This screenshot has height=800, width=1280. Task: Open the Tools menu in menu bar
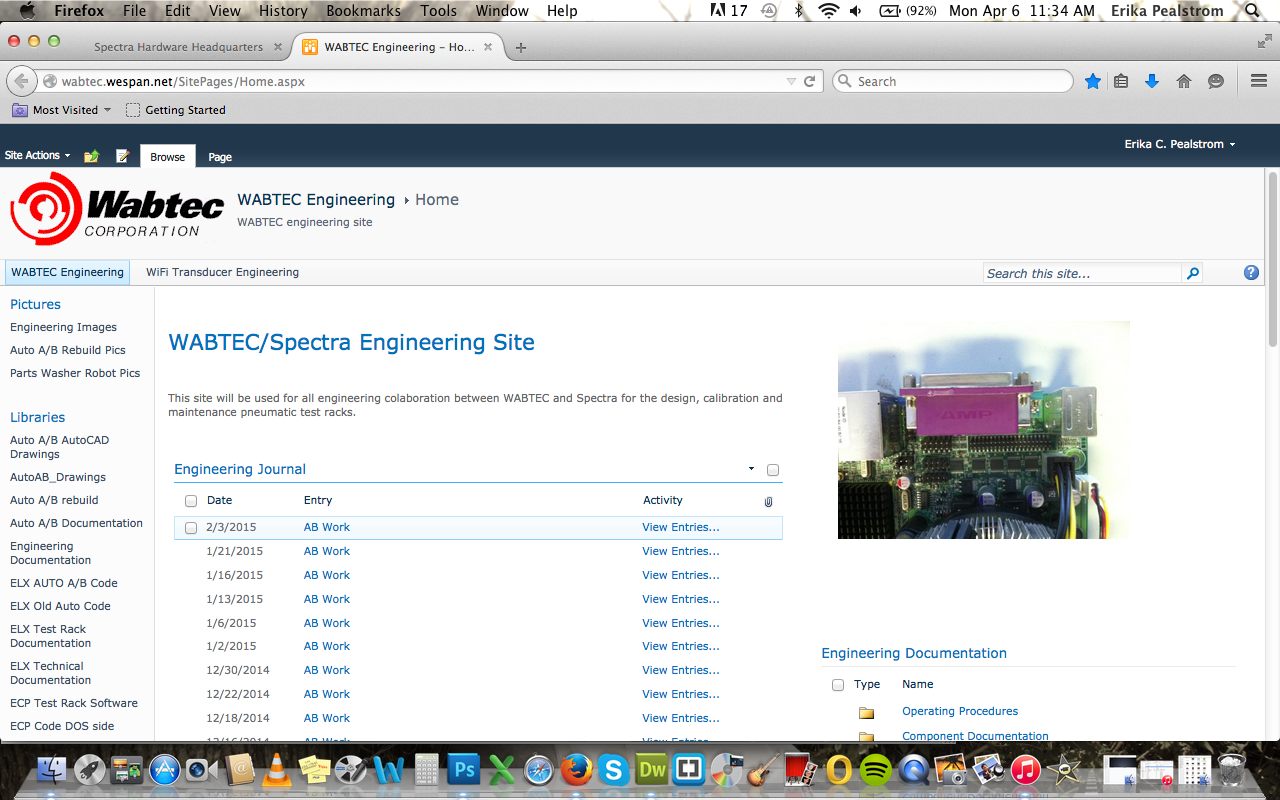click(438, 11)
